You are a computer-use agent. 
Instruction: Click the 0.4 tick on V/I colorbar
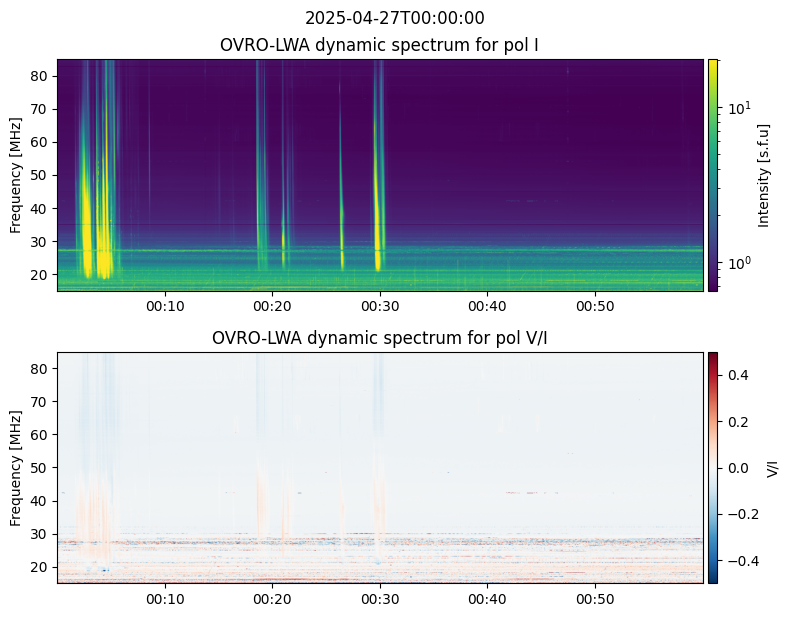click(x=738, y=375)
